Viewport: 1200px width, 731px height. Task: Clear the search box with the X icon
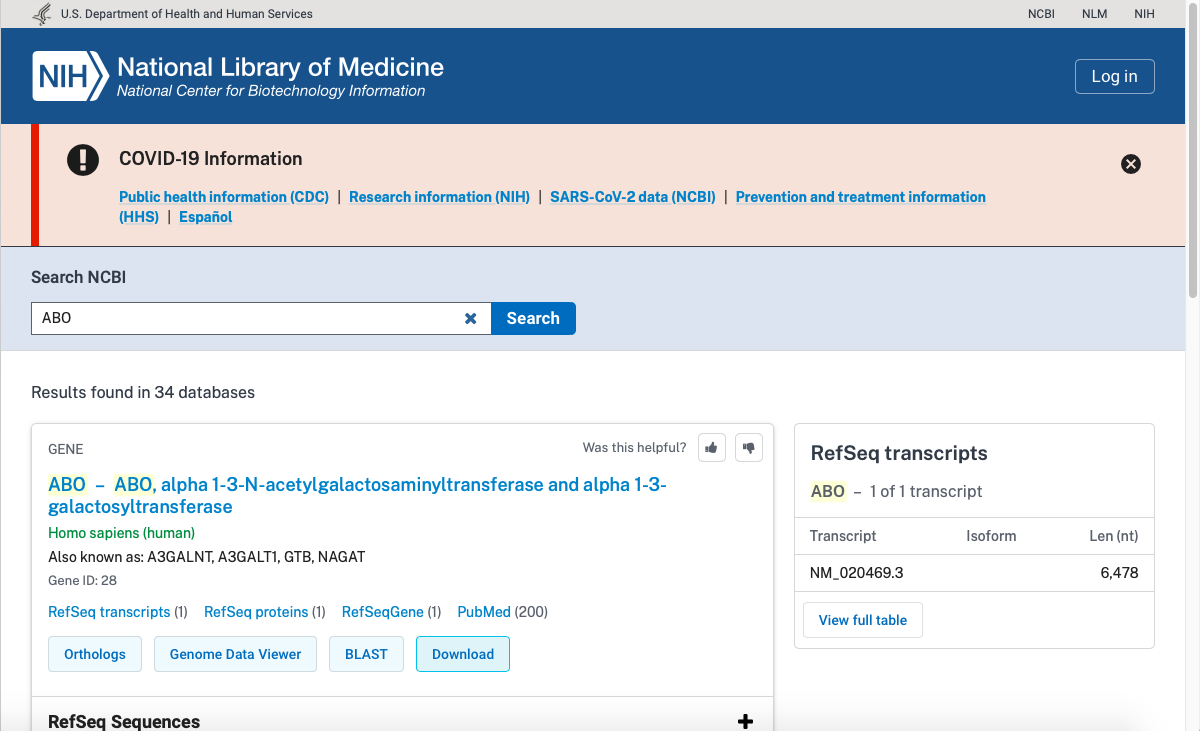(470, 318)
